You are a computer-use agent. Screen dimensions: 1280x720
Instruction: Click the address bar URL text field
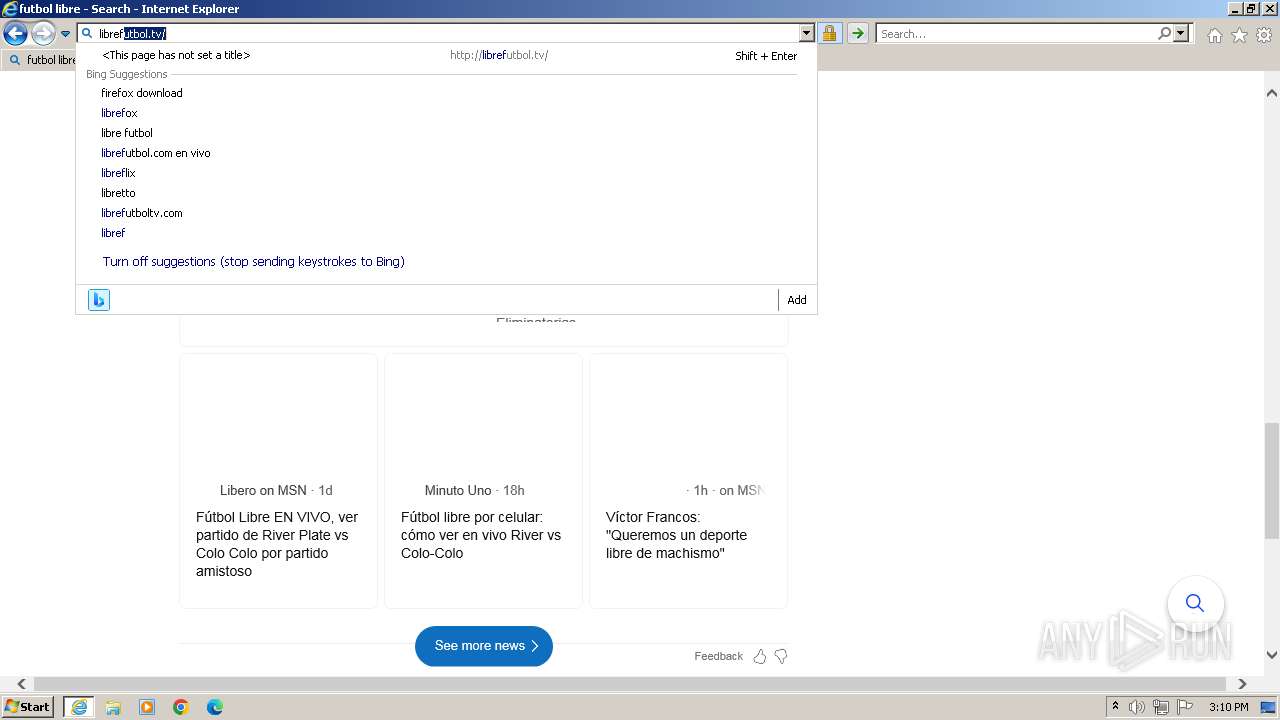click(446, 34)
